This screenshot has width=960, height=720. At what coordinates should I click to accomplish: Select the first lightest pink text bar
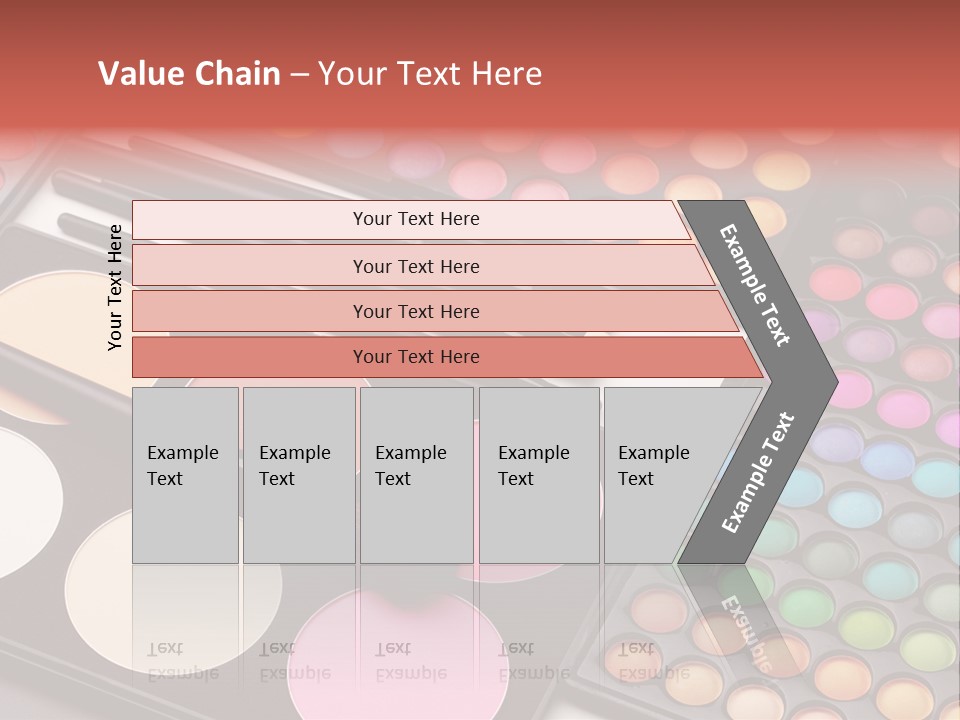tap(415, 219)
